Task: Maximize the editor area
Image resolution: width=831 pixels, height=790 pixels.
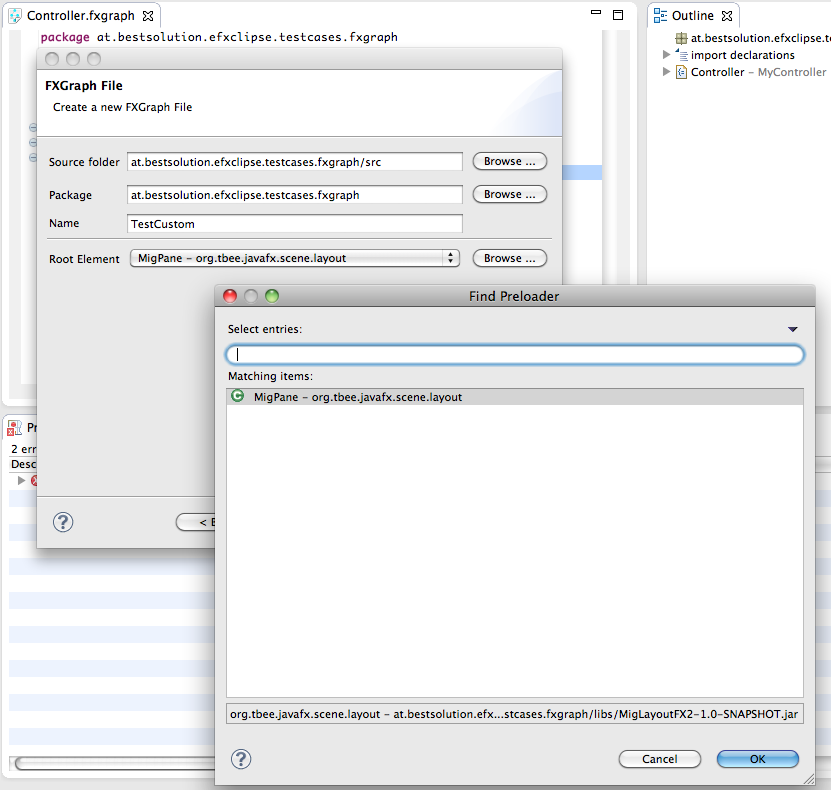Action: [618, 16]
